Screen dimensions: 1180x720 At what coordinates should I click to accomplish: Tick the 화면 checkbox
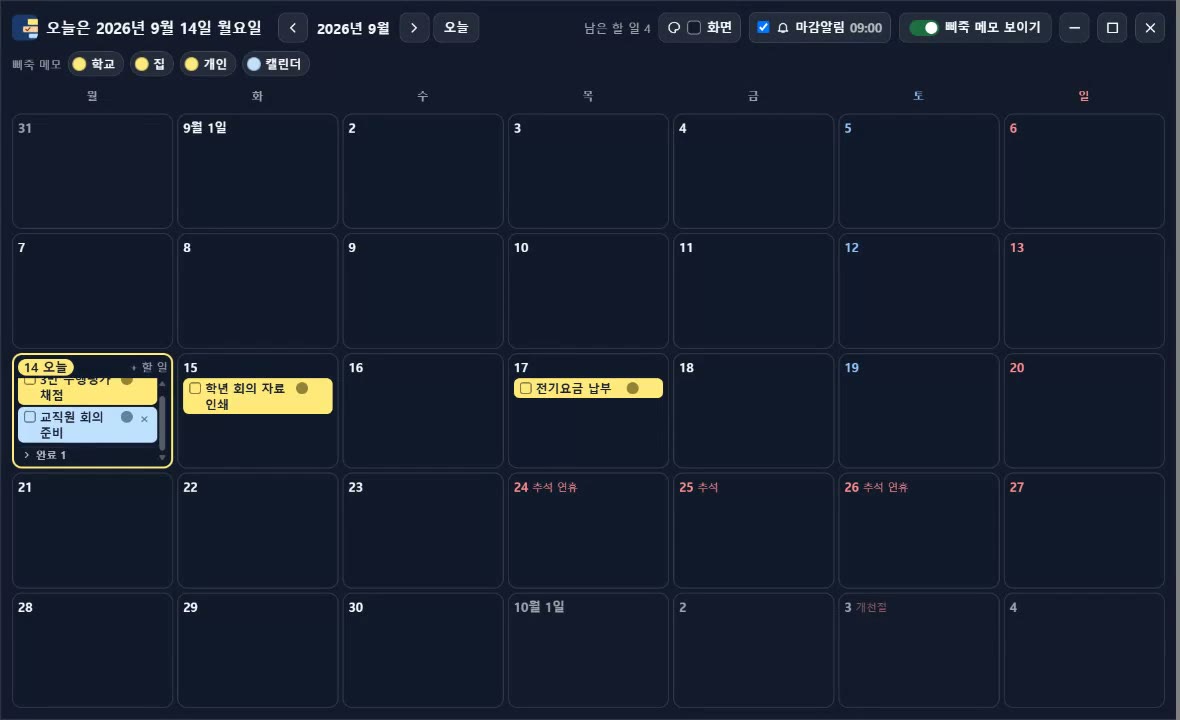[694, 28]
